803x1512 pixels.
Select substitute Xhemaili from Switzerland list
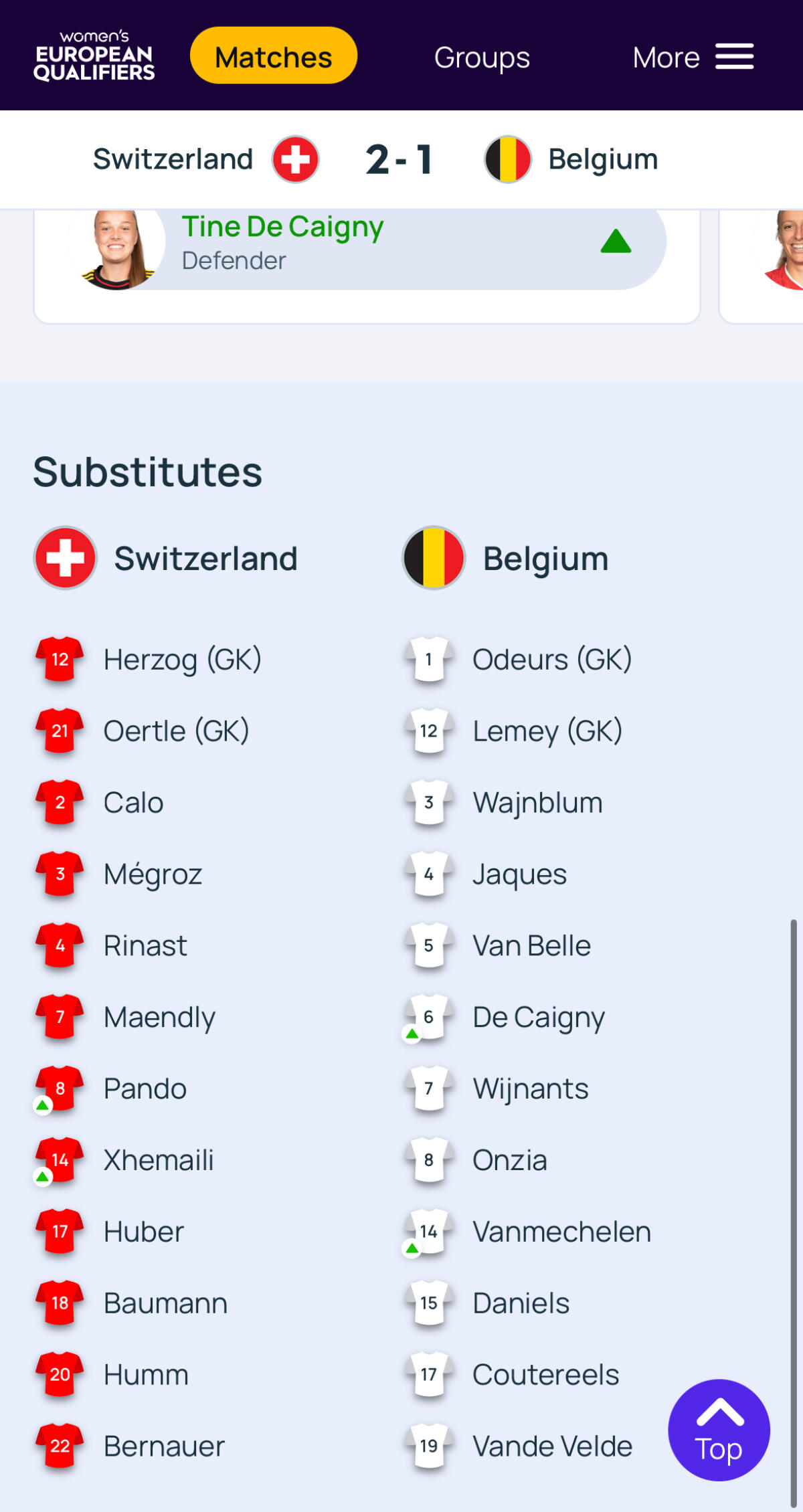(159, 1160)
